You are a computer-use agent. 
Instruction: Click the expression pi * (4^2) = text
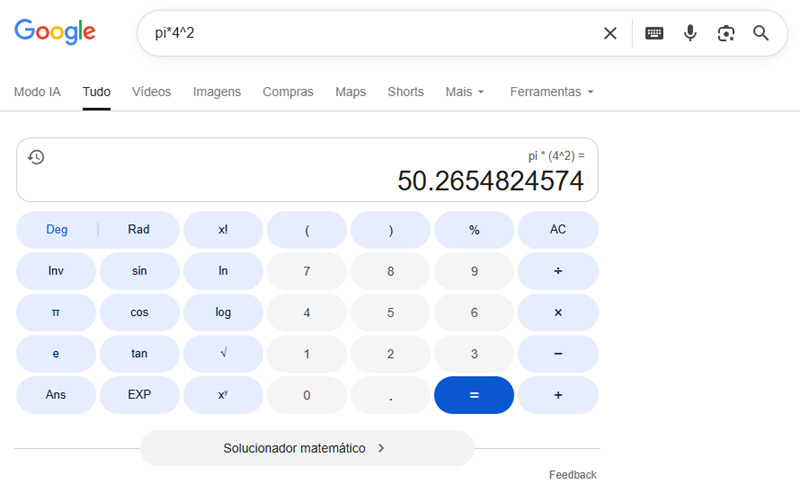click(556, 156)
